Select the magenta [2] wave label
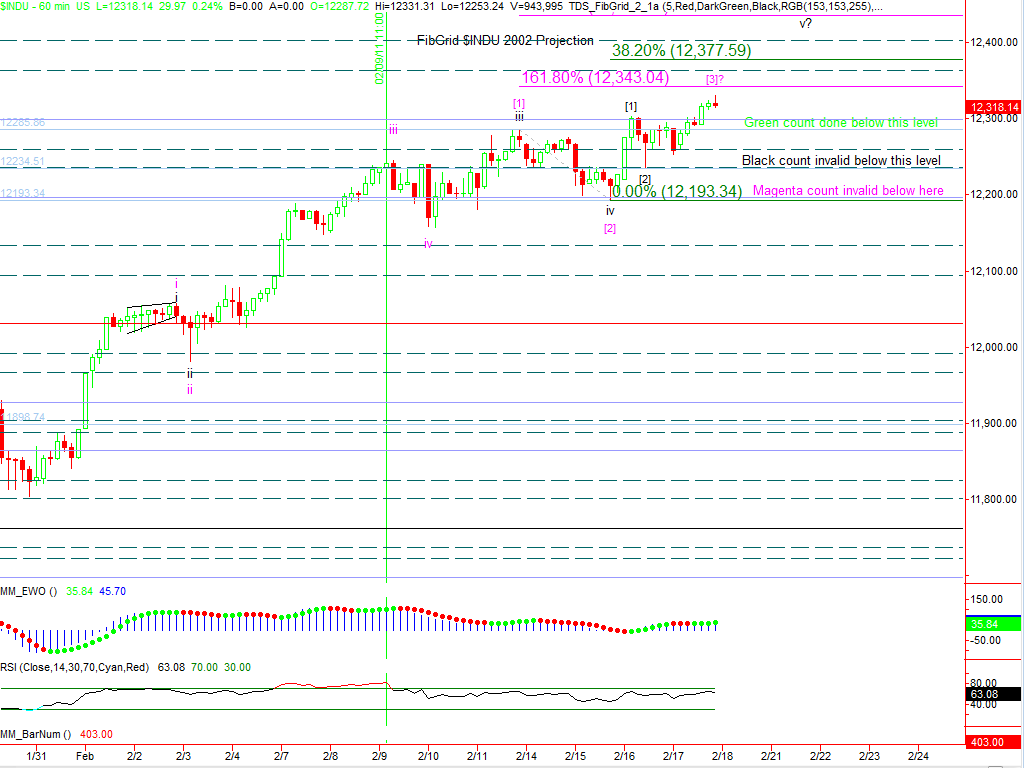 click(x=610, y=228)
